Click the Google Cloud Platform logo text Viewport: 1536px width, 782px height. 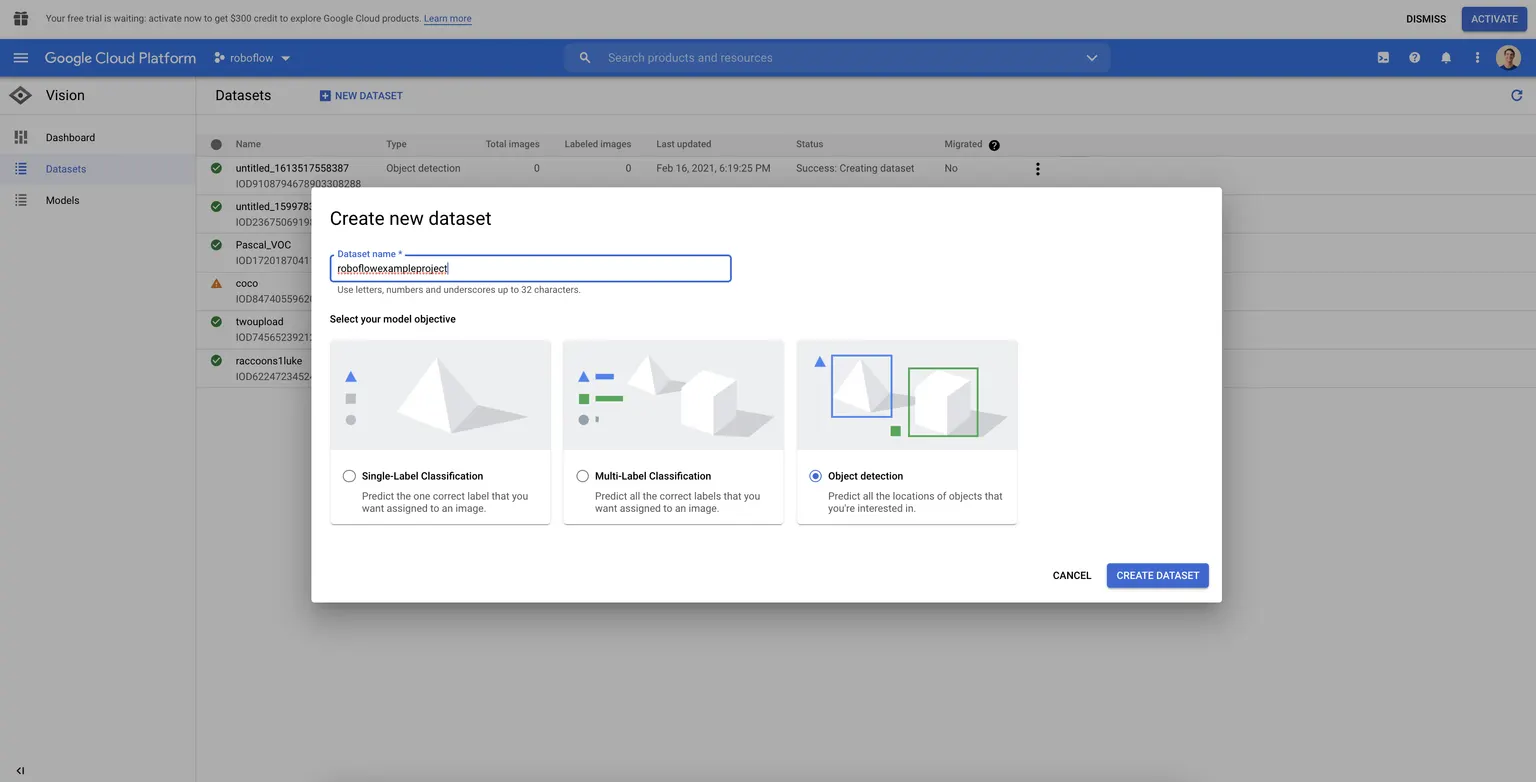120,58
